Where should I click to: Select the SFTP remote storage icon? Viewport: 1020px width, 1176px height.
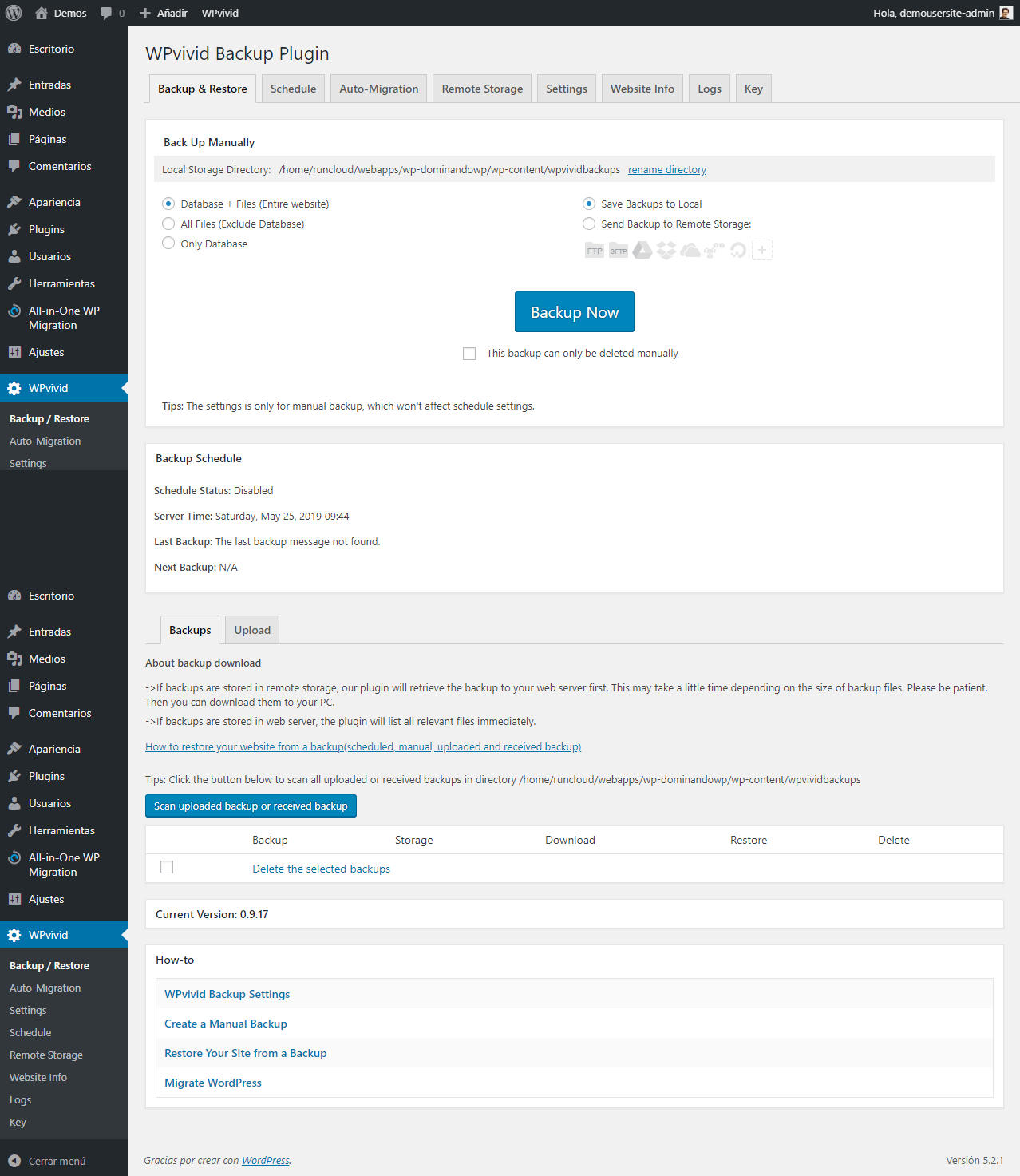[x=619, y=251]
